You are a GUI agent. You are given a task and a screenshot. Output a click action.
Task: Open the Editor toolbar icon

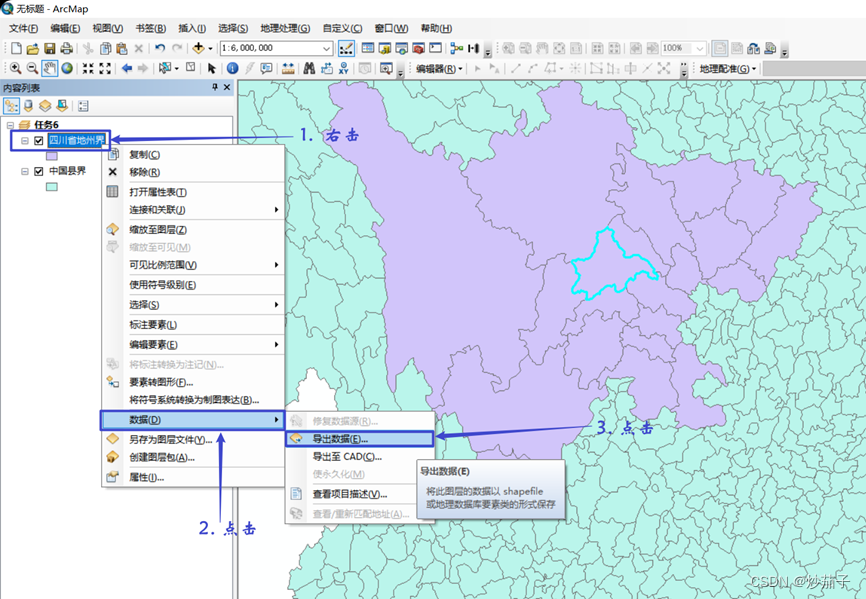pos(346,49)
